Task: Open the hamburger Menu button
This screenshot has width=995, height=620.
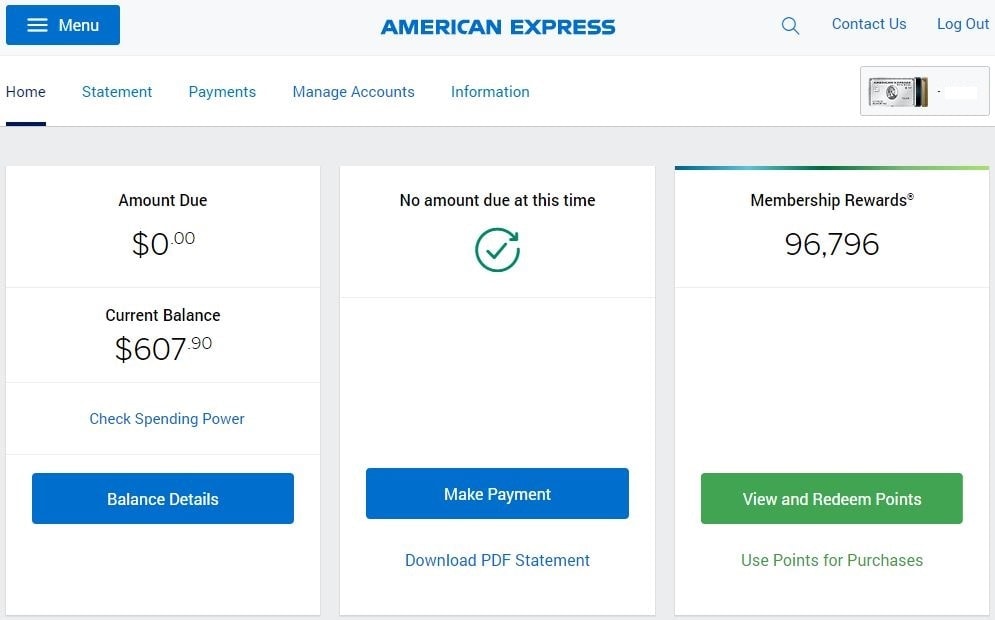Action: tap(63, 25)
